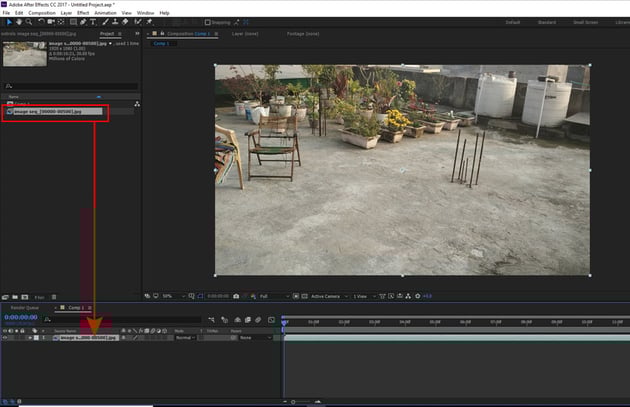
Task: Toggle visibility eye of image sequence layer
Action: (5, 338)
